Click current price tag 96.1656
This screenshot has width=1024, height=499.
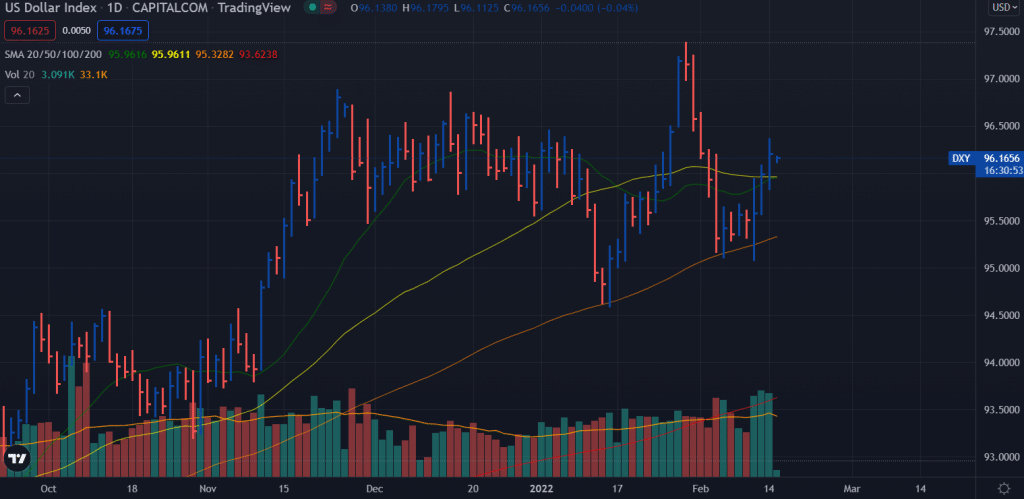(x=1000, y=158)
